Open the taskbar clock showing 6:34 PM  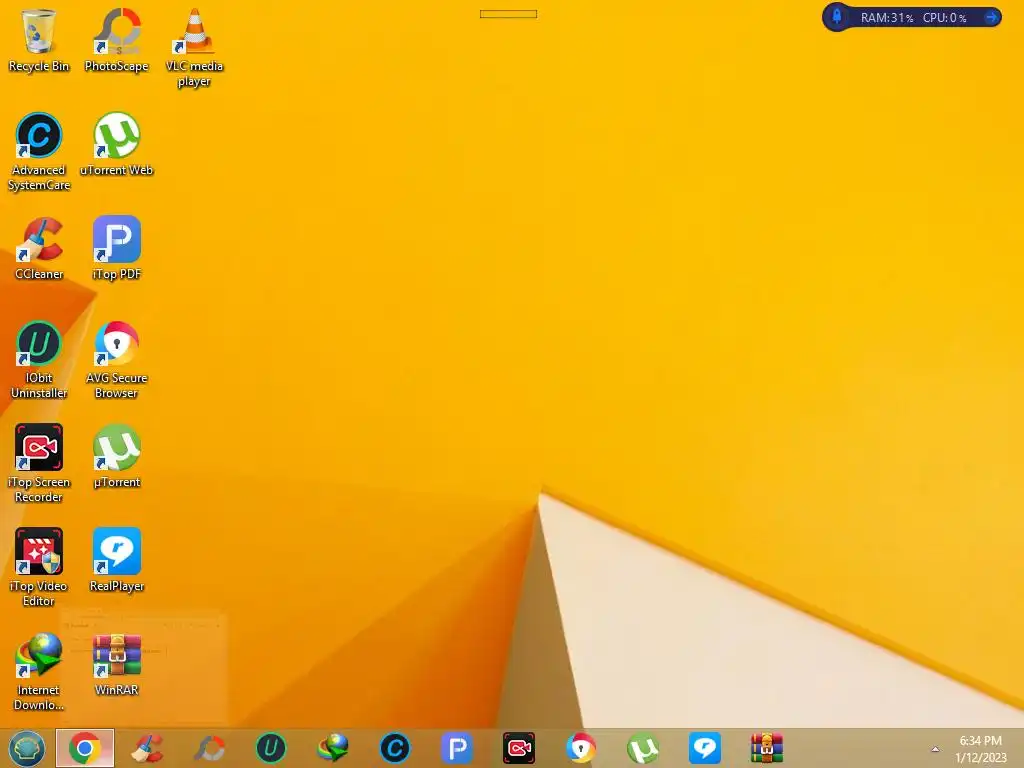click(980, 749)
